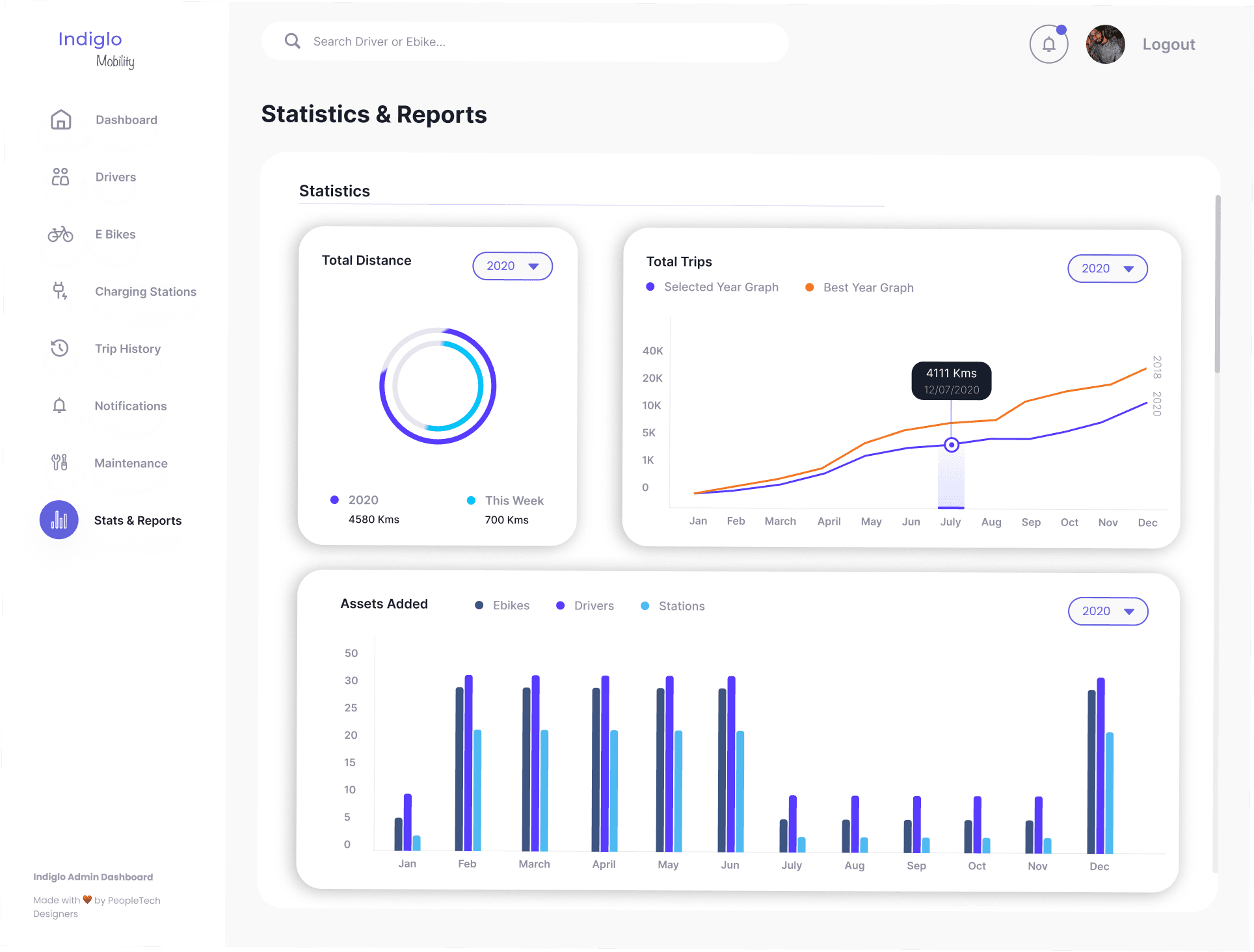This screenshot has height=952, width=1254.
Task: Click the Charging Stations plug icon
Action: point(60,291)
